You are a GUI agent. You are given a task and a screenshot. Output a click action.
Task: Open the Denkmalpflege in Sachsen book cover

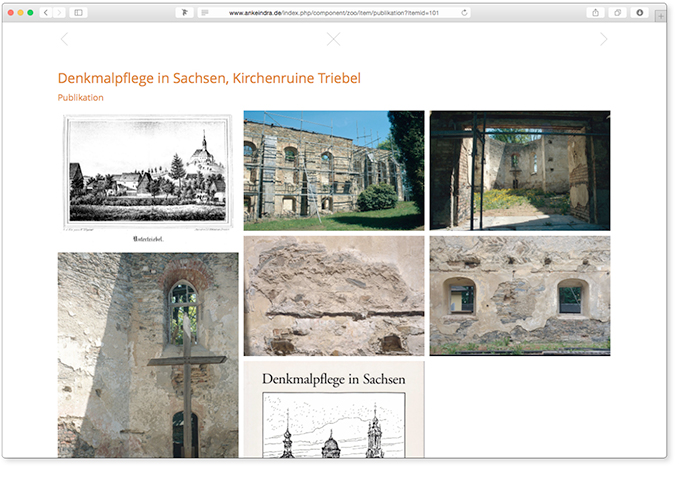[x=333, y=410]
